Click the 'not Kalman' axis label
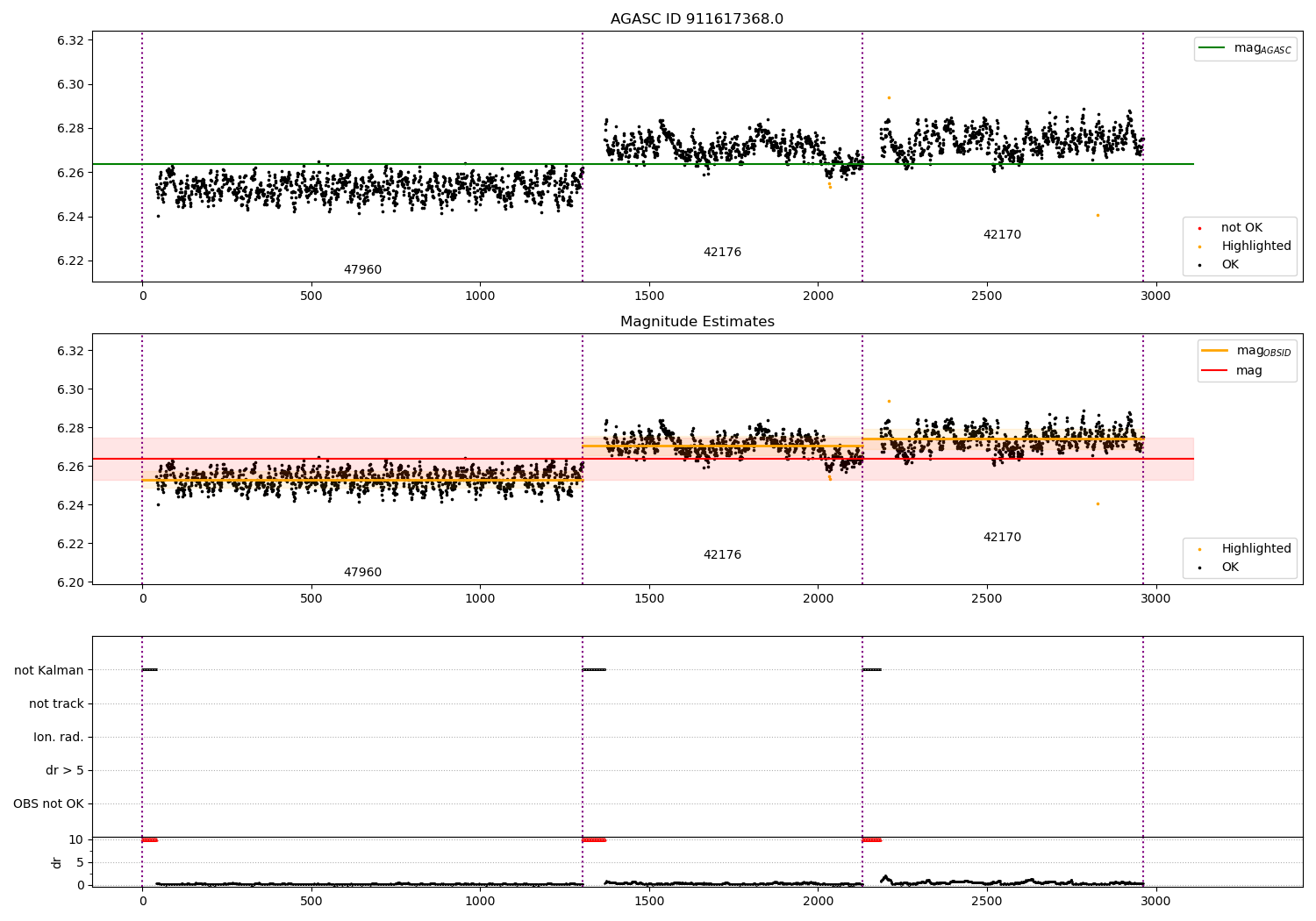Viewport: 1316px width, 921px height. pos(49,670)
